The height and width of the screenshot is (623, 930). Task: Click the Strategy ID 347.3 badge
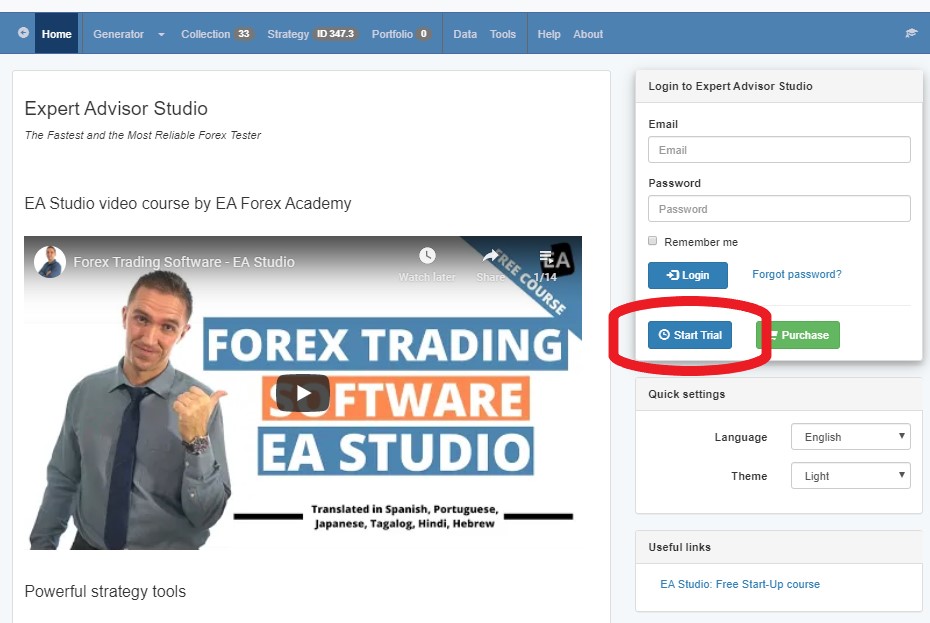pos(335,34)
